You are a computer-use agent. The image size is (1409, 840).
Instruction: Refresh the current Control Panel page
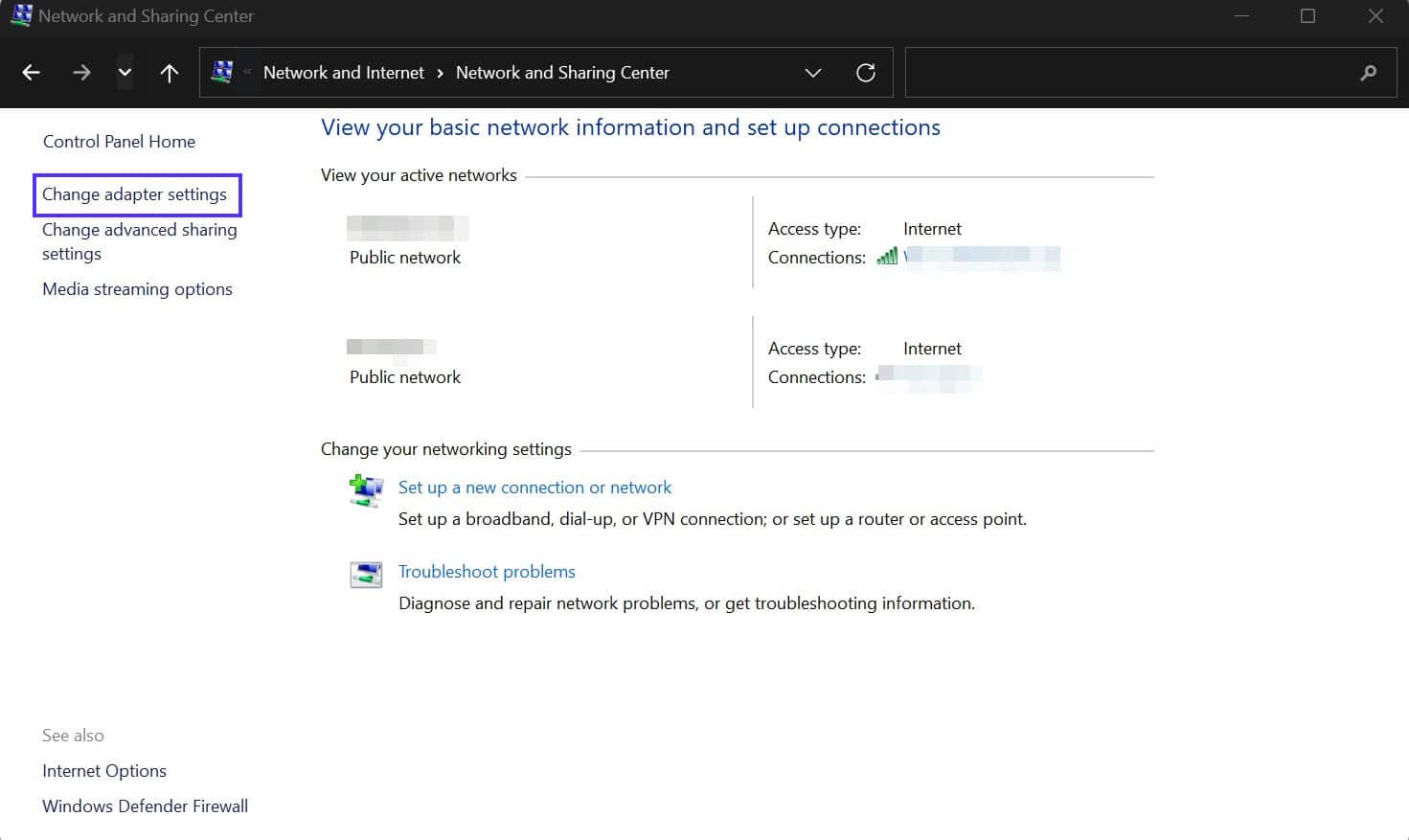(x=866, y=72)
